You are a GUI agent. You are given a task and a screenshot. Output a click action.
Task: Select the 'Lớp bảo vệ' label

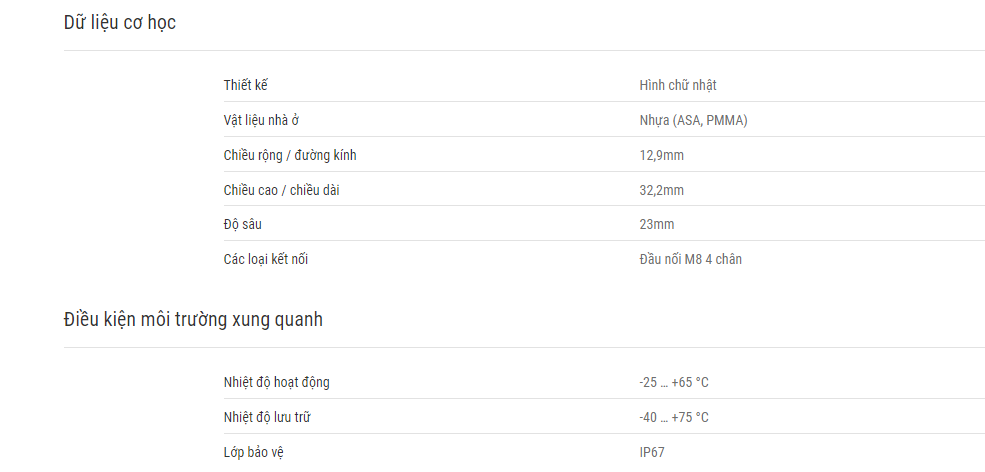point(258,453)
